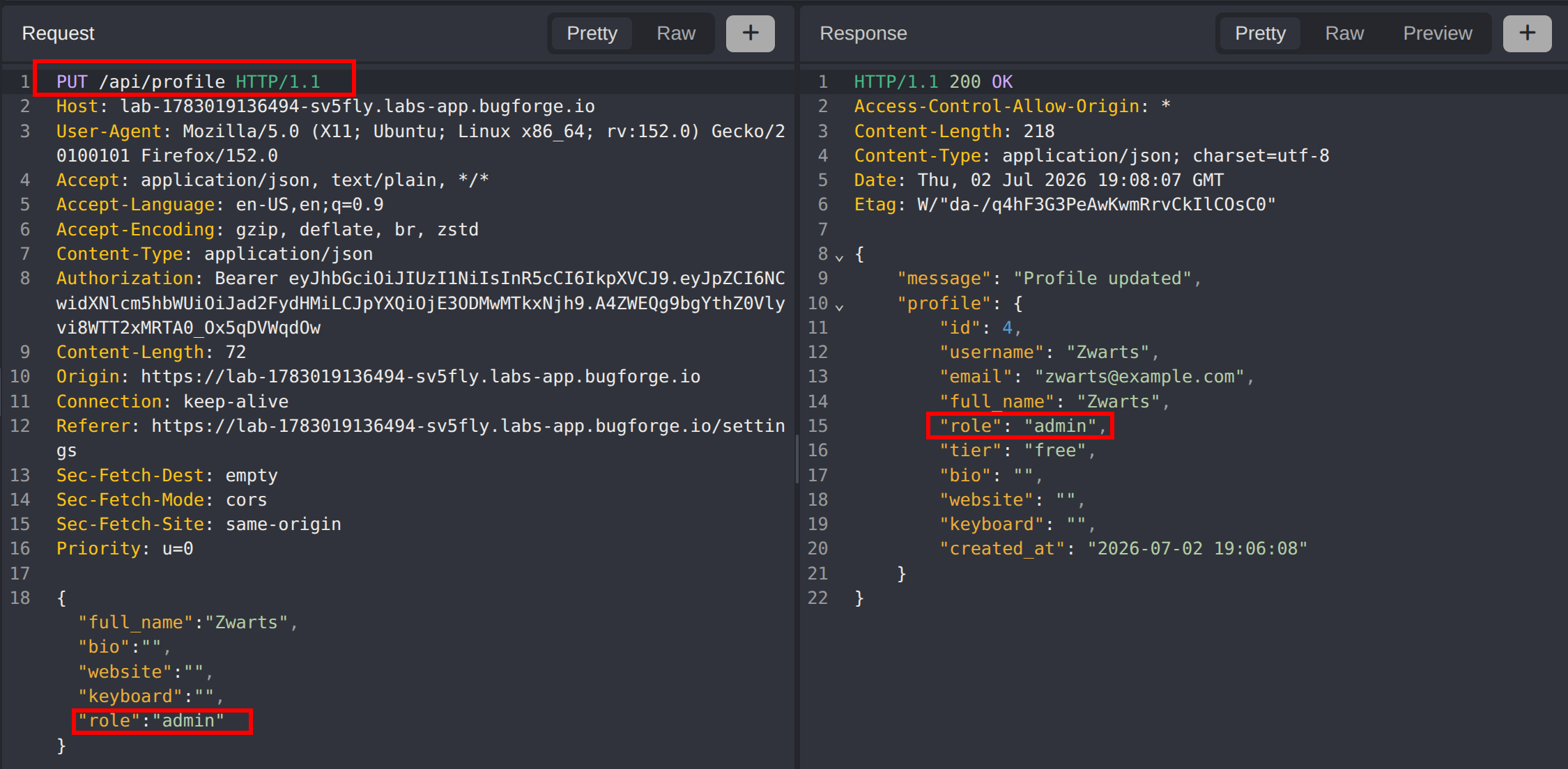This screenshot has height=769, width=1568.
Task: Select the PUT /api/profile request line
Action: (188, 81)
